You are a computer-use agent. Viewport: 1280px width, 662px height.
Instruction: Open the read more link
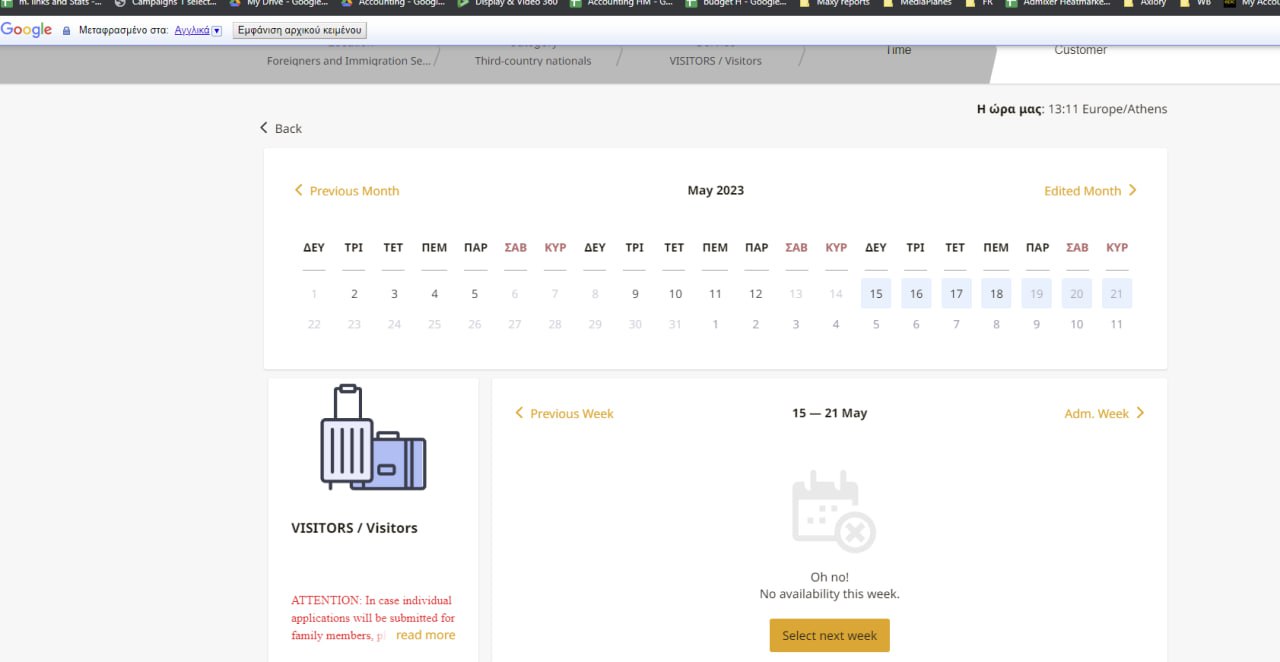click(425, 635)
